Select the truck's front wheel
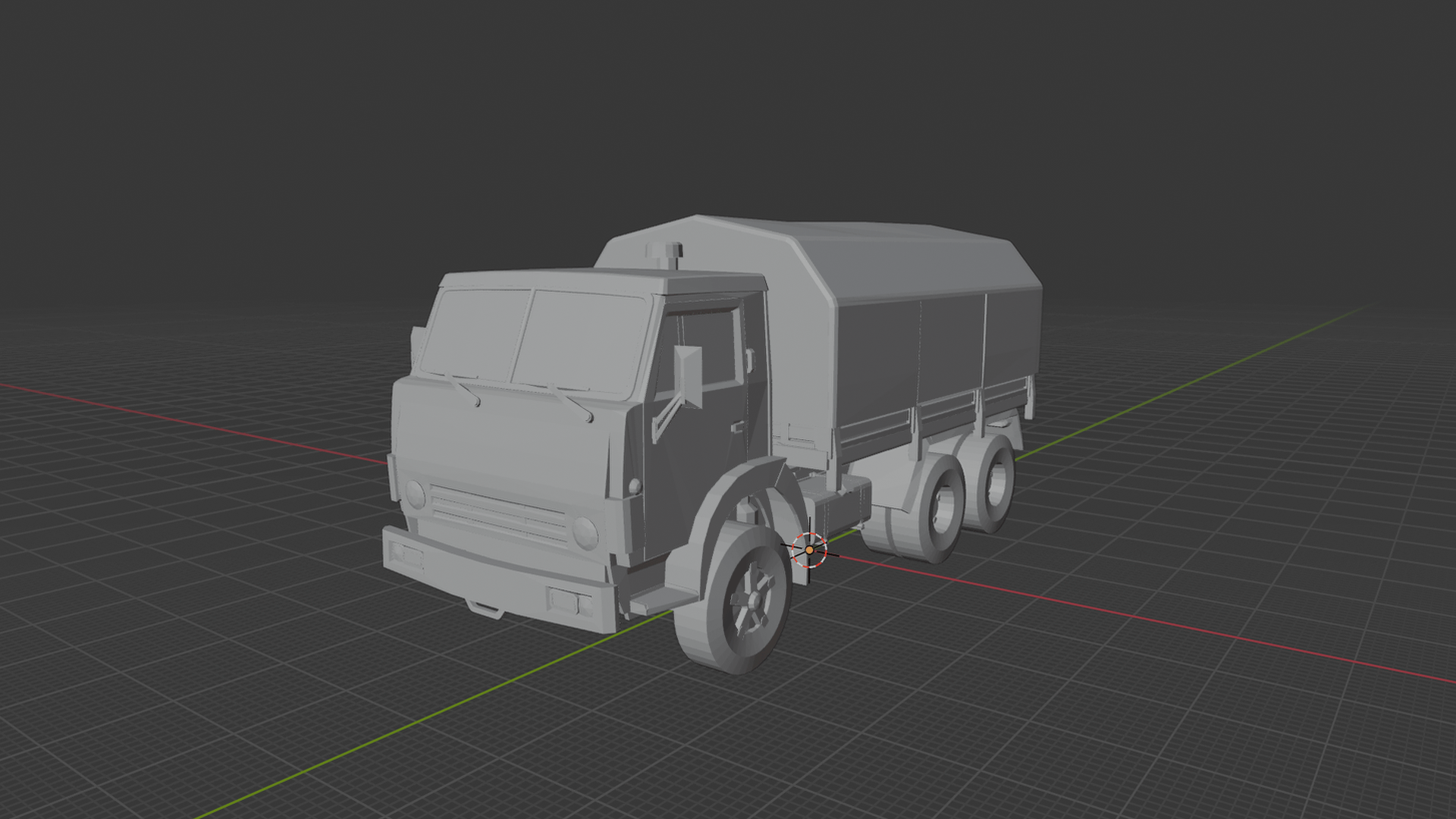Screen dimensions: 1456x819 (734, 598)
